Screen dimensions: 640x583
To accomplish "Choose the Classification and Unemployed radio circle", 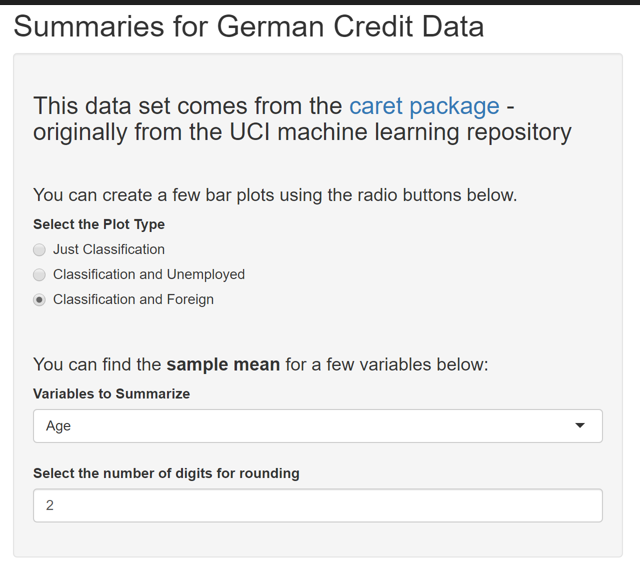I will point(40,275).
